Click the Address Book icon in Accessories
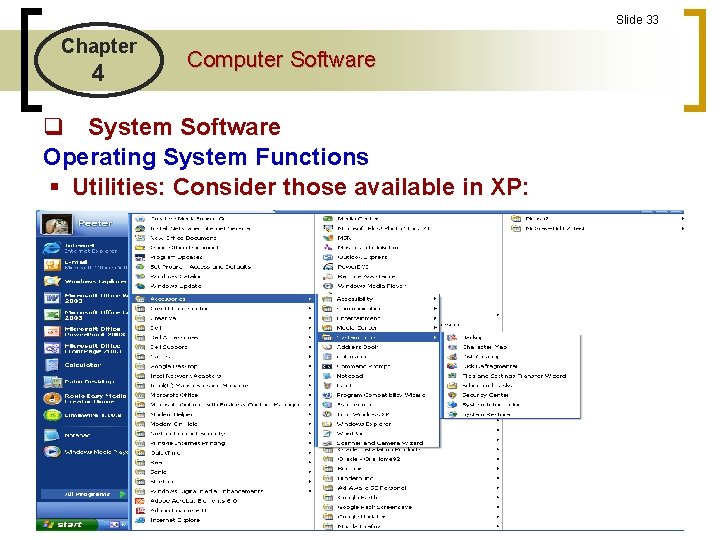 click(x=327, y=347)
